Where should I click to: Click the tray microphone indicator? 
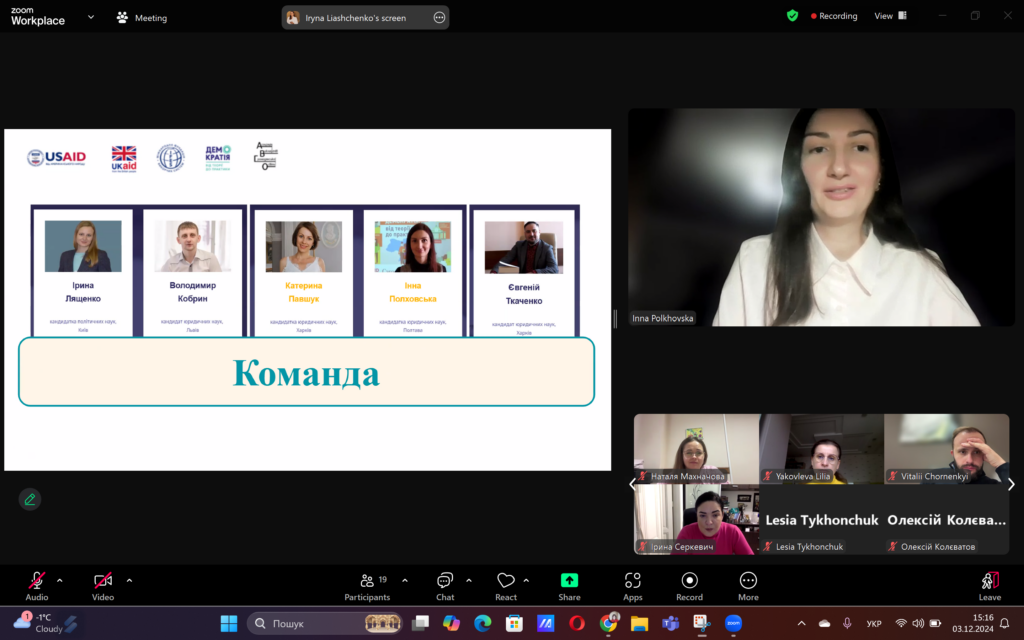pyautogui.click(x=847, y=624)
